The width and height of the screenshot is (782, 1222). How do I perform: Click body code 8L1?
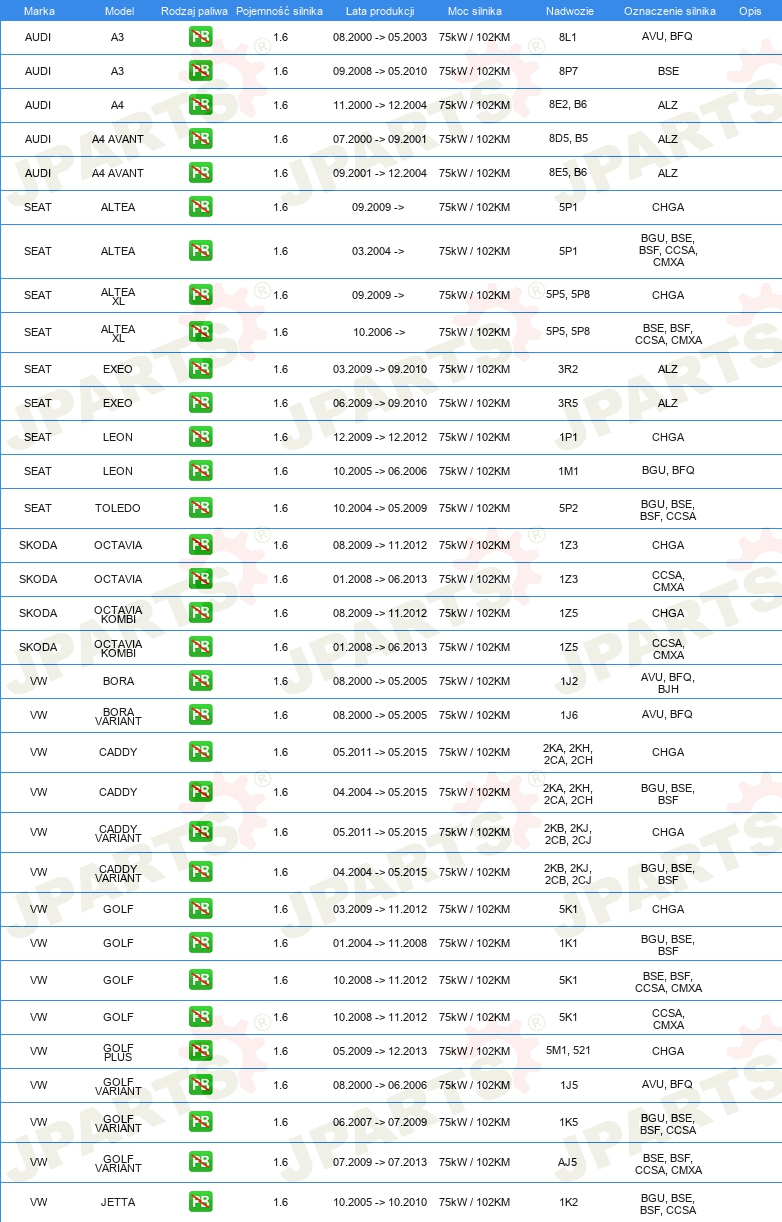coord(568,36)
